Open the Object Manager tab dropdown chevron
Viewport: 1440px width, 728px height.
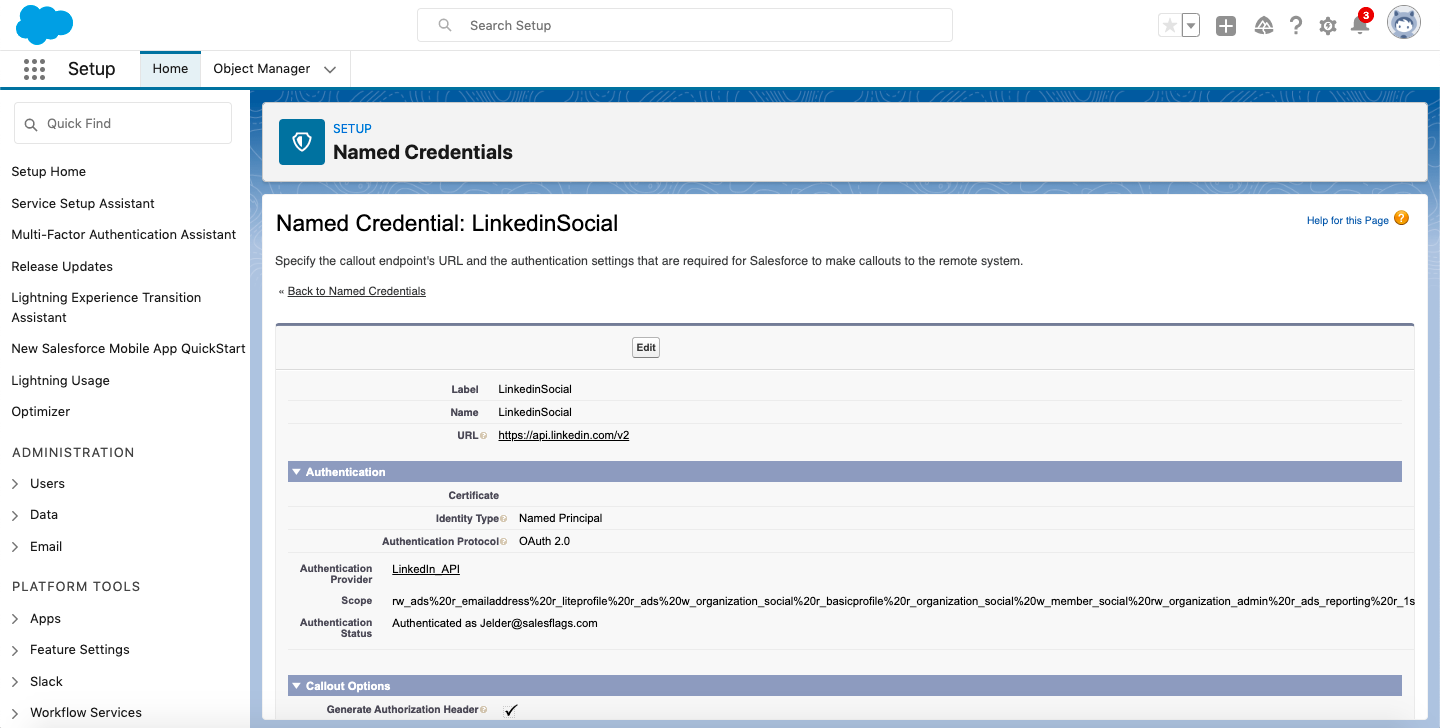[x=330, y=69]
